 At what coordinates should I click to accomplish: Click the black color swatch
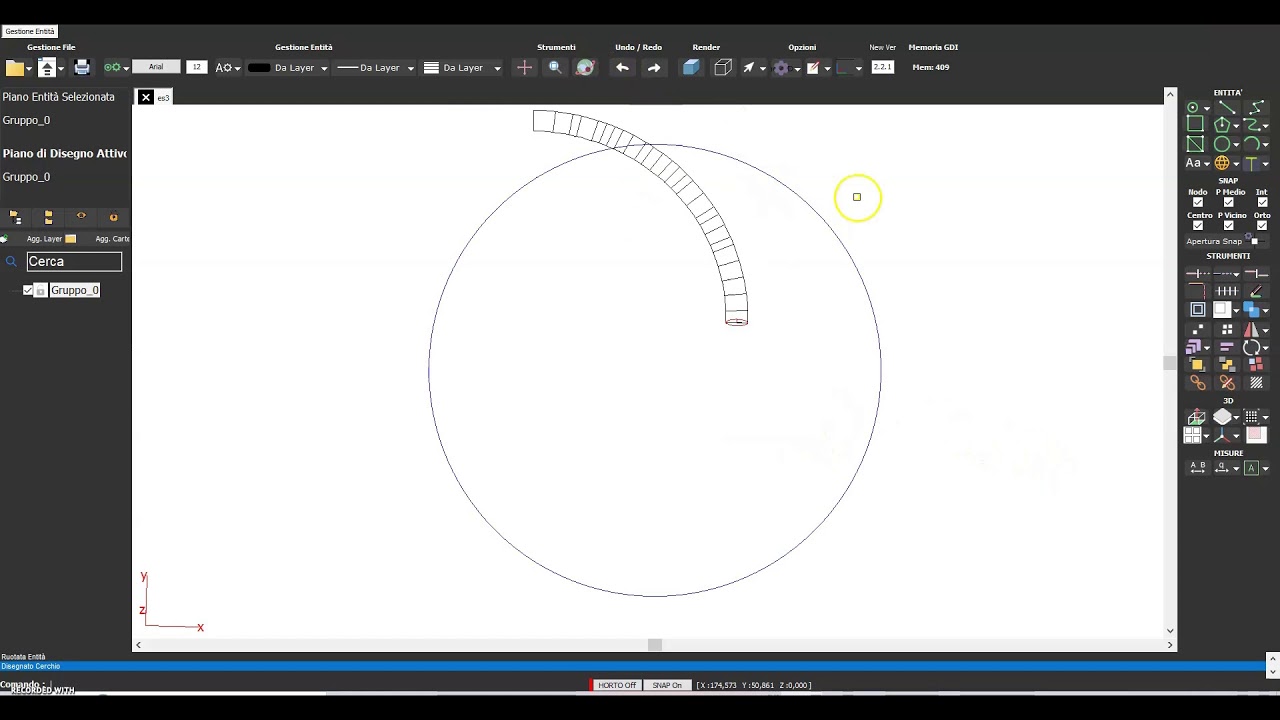pos(259,68)
